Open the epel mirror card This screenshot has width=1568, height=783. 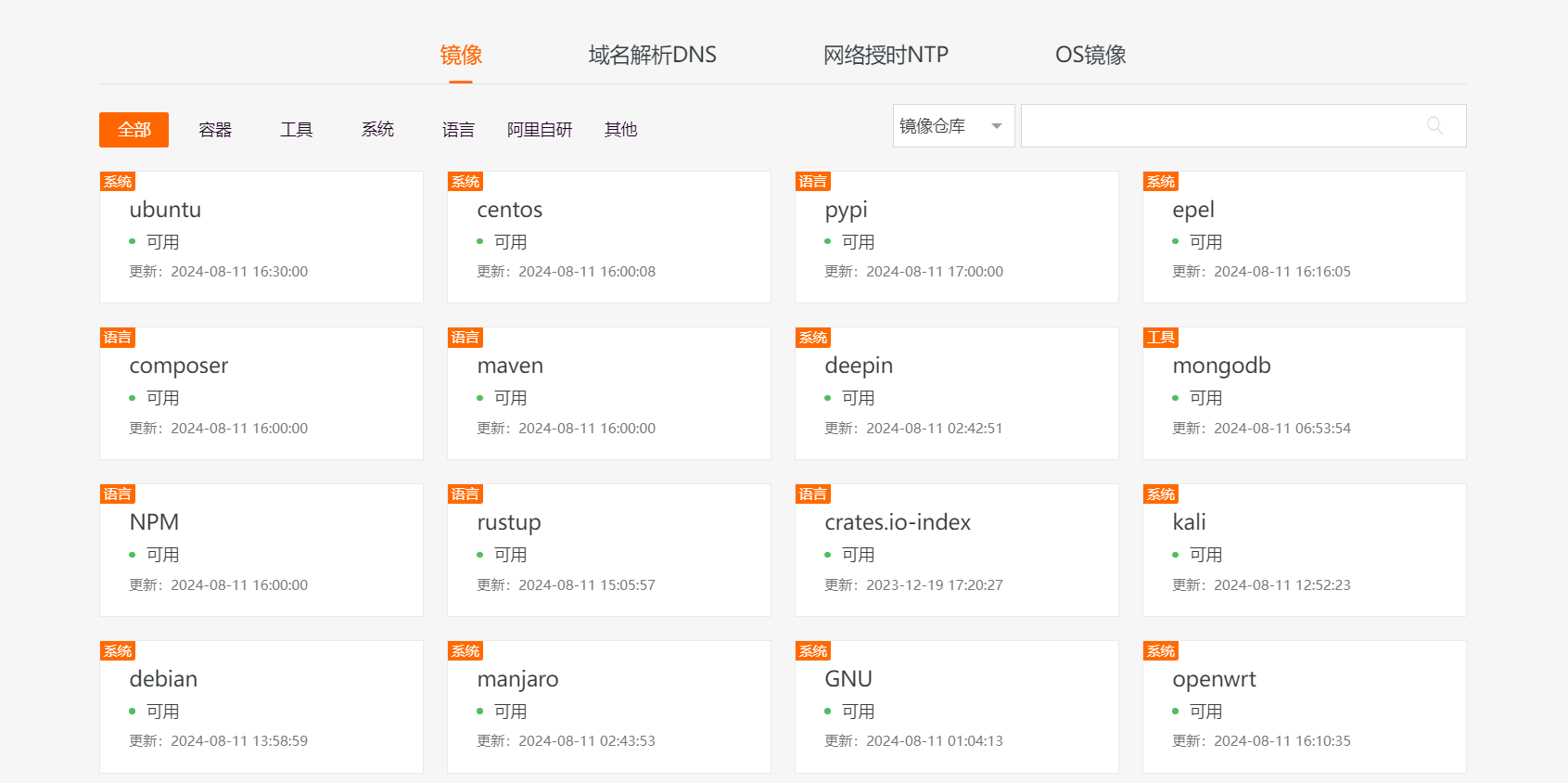coord(1305,237)
